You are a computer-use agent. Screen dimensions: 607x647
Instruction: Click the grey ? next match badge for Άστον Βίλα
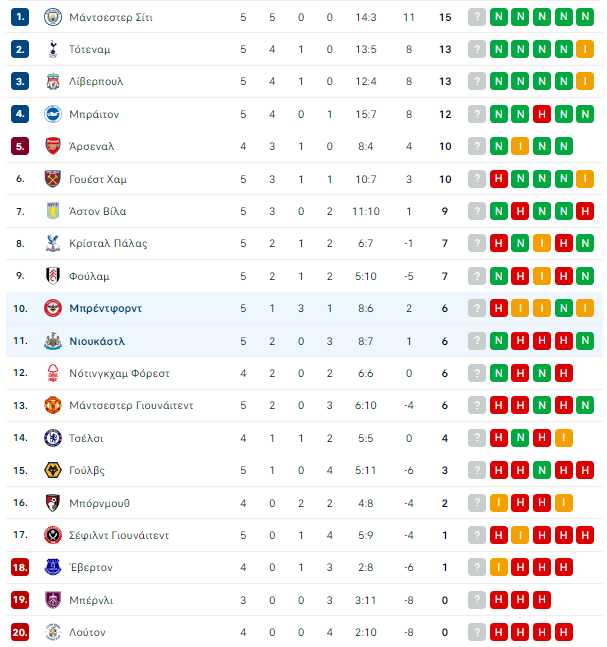click(x=477, y=211)
